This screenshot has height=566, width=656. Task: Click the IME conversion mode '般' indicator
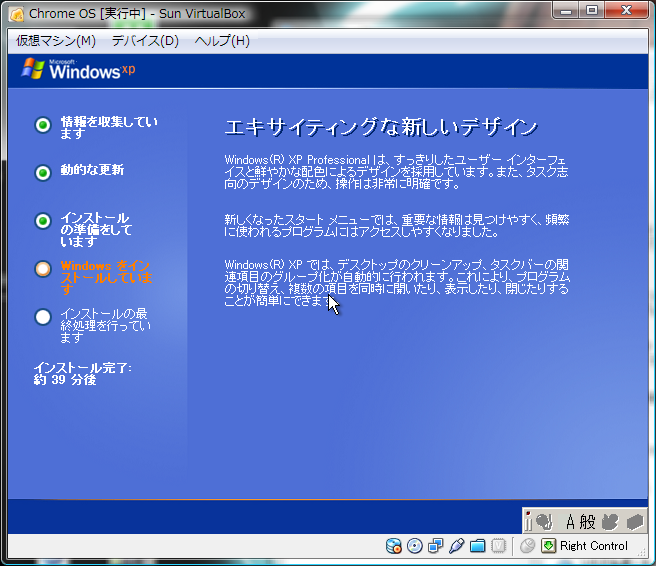tap(587, 522)
